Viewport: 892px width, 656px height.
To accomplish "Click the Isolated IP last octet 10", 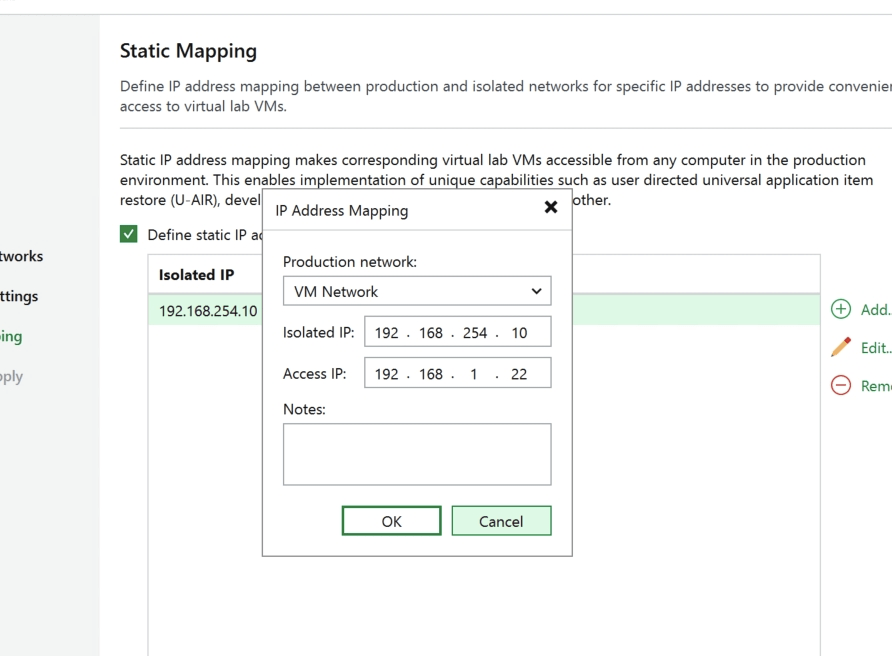I will (x=519, y=333).
